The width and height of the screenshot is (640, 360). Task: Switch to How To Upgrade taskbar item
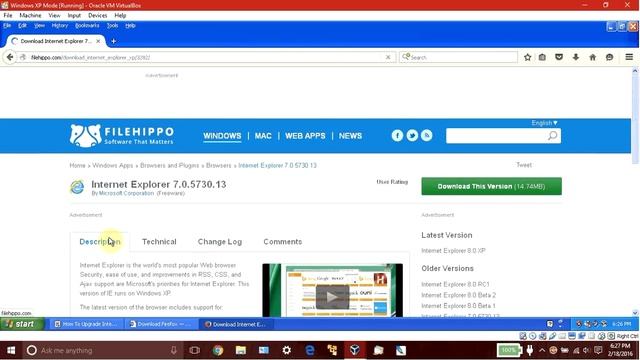[87, 324]
